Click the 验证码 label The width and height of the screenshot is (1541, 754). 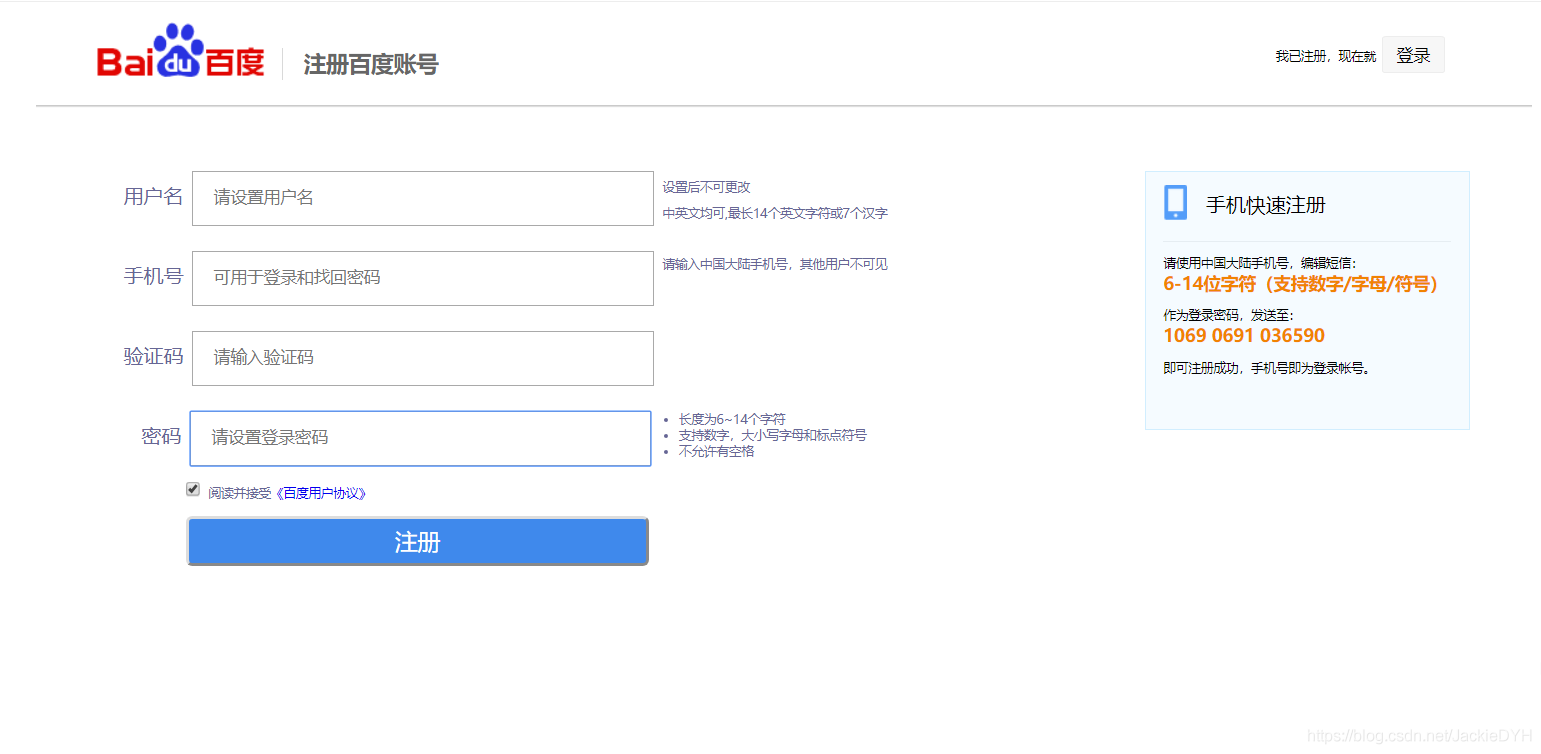coord(153,356)
